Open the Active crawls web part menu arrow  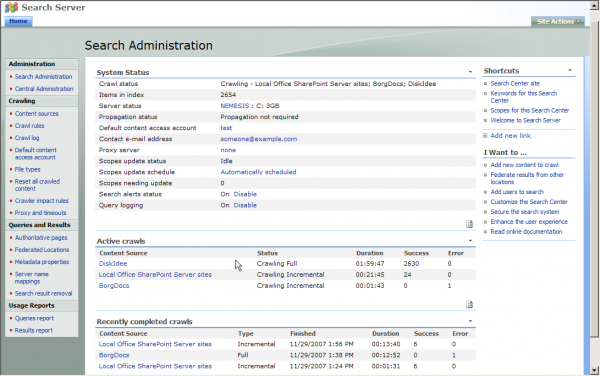click(470, 241)
